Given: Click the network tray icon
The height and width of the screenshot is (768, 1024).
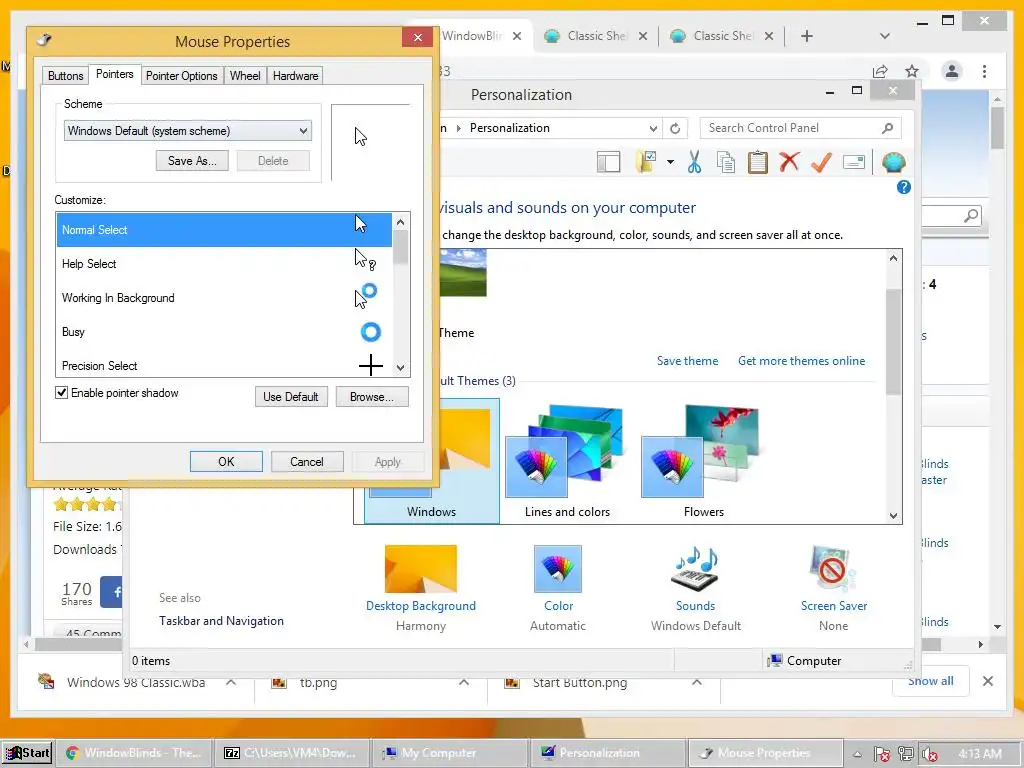Looking at the screenshot, I should [906, 754].
